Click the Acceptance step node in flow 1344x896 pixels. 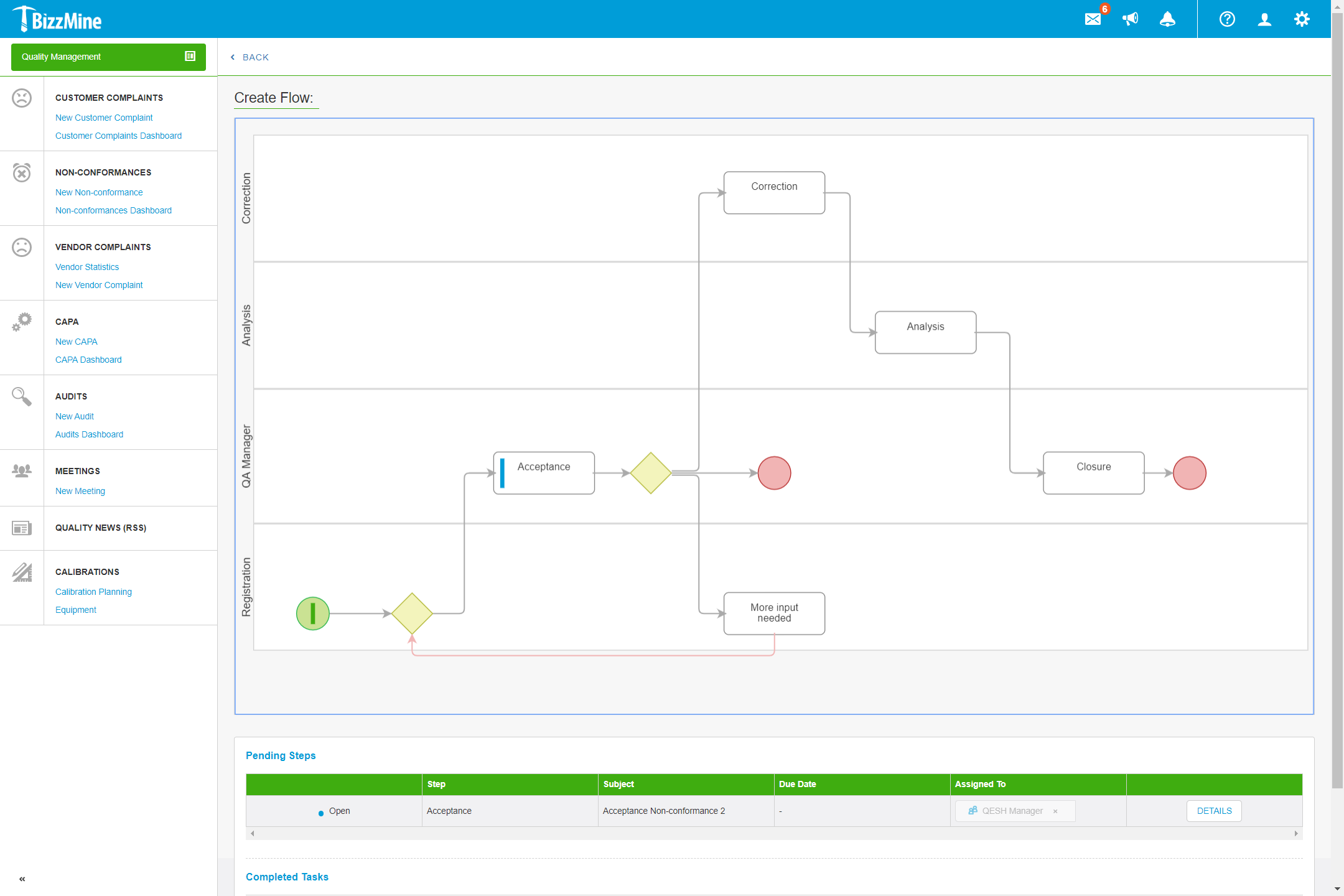click(544, 473)
